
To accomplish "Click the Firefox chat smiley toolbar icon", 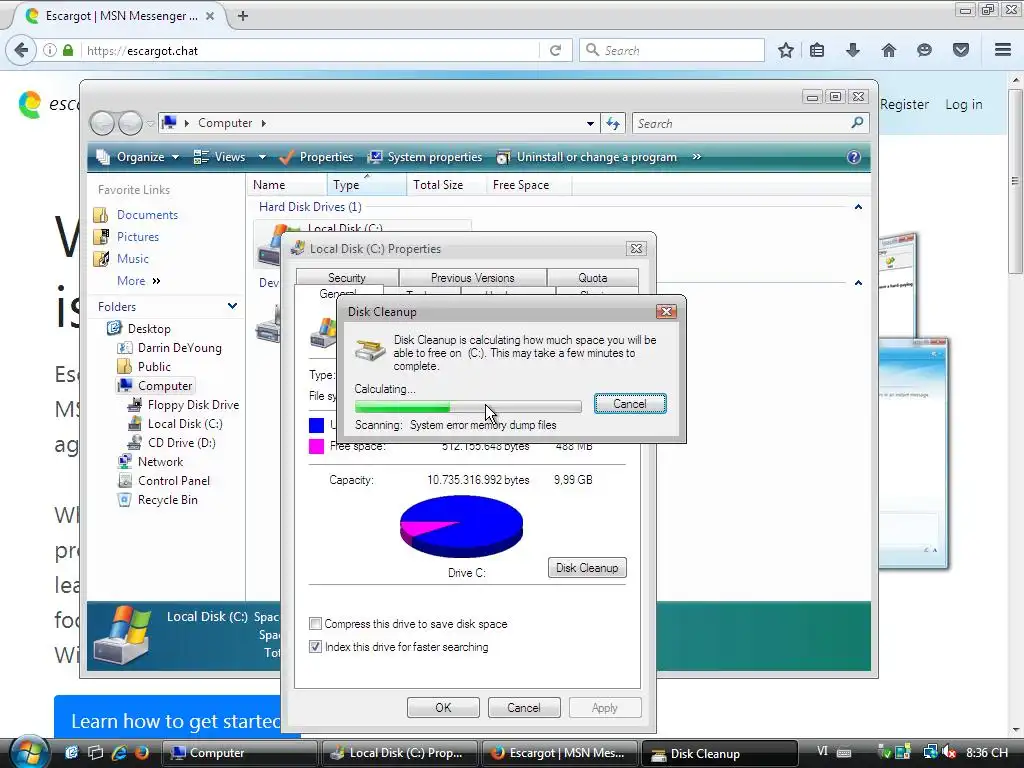I will [x=924, y=50].
